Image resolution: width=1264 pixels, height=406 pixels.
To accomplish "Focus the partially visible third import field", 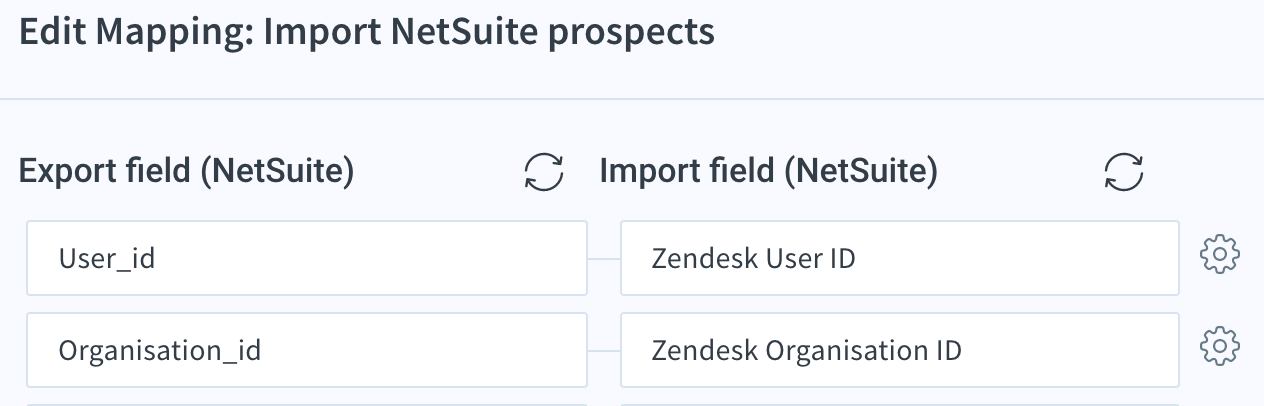I will (900, 405).
